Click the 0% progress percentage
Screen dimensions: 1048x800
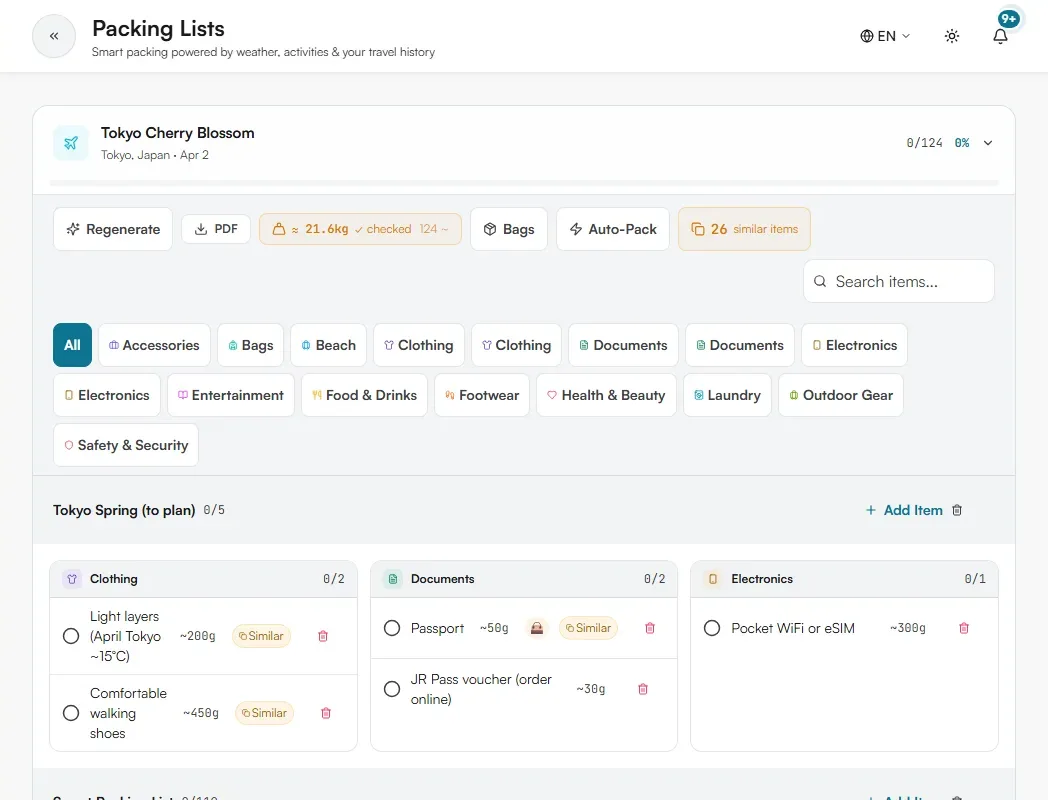(962, 143)
